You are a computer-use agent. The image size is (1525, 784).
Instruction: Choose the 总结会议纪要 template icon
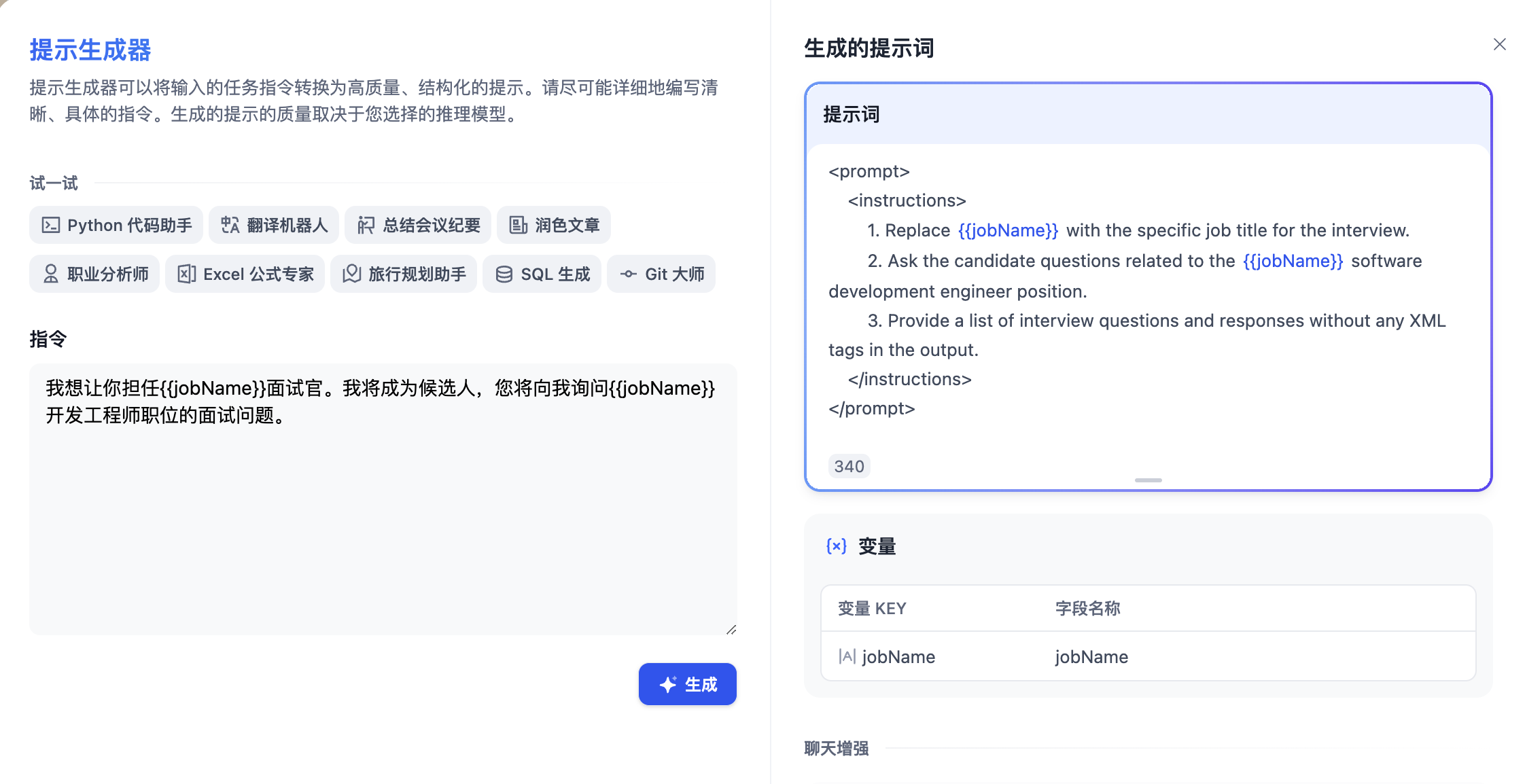366,224
